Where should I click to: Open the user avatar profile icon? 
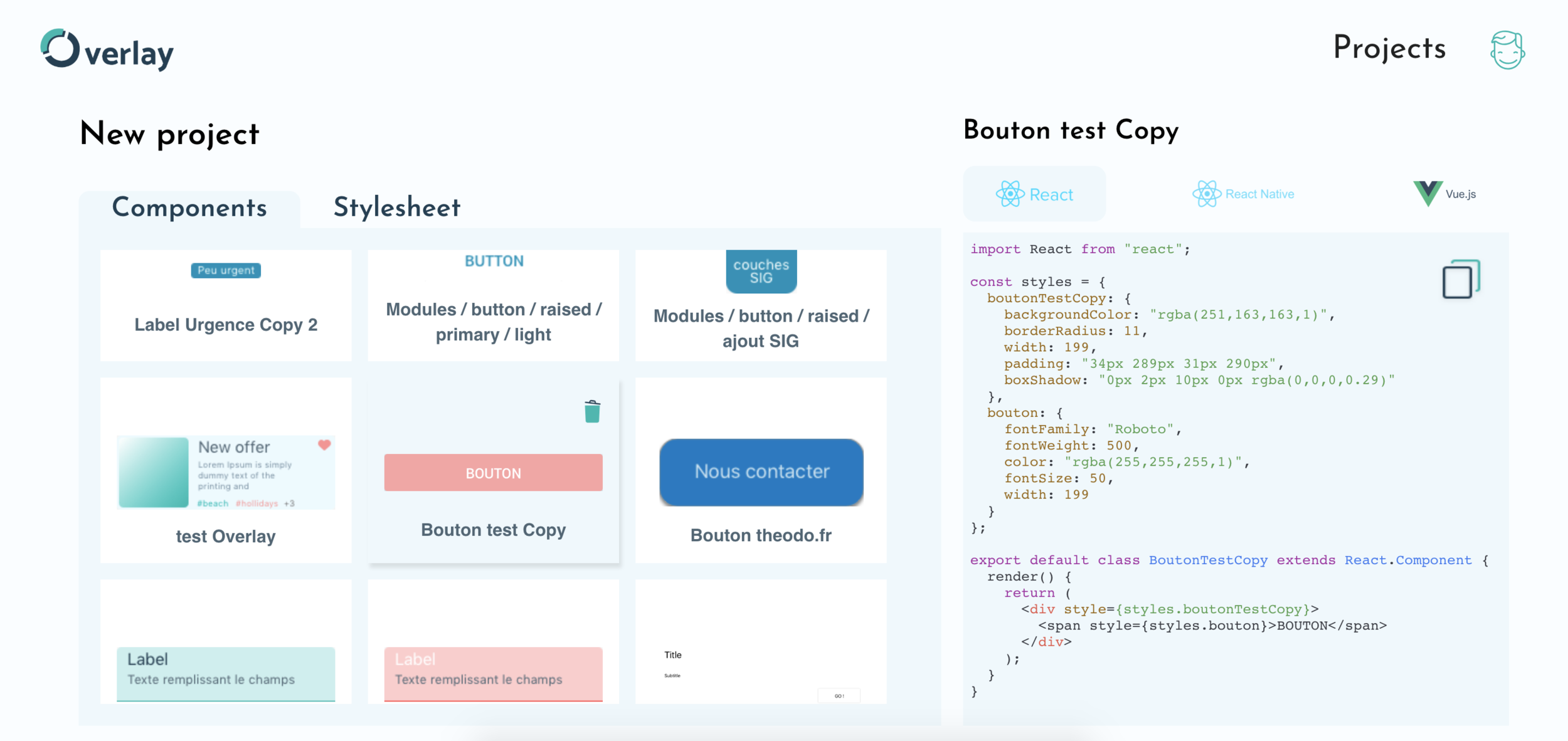point(1507,50)
